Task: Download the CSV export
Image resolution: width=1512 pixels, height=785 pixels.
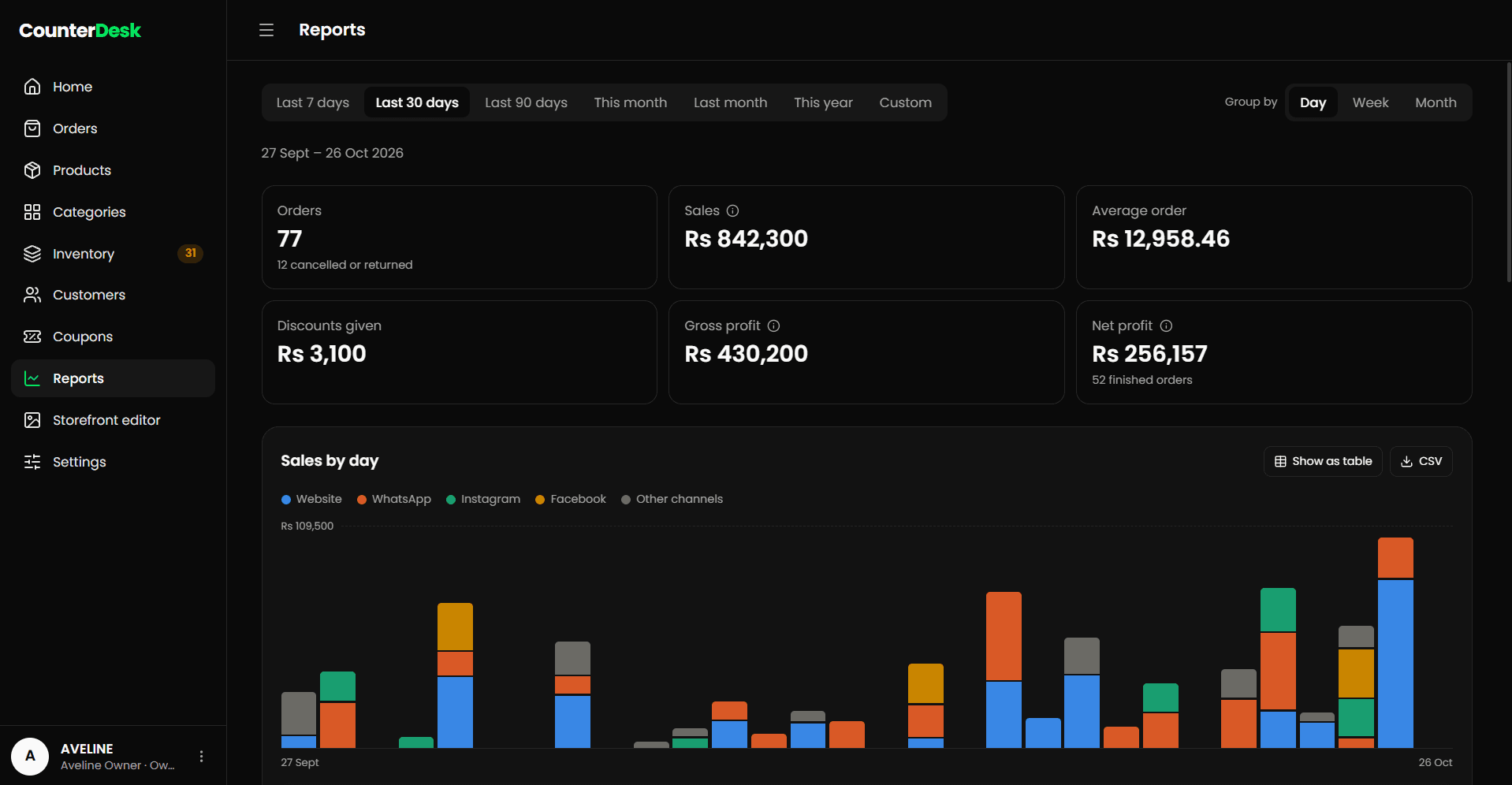Action: 1421,461
